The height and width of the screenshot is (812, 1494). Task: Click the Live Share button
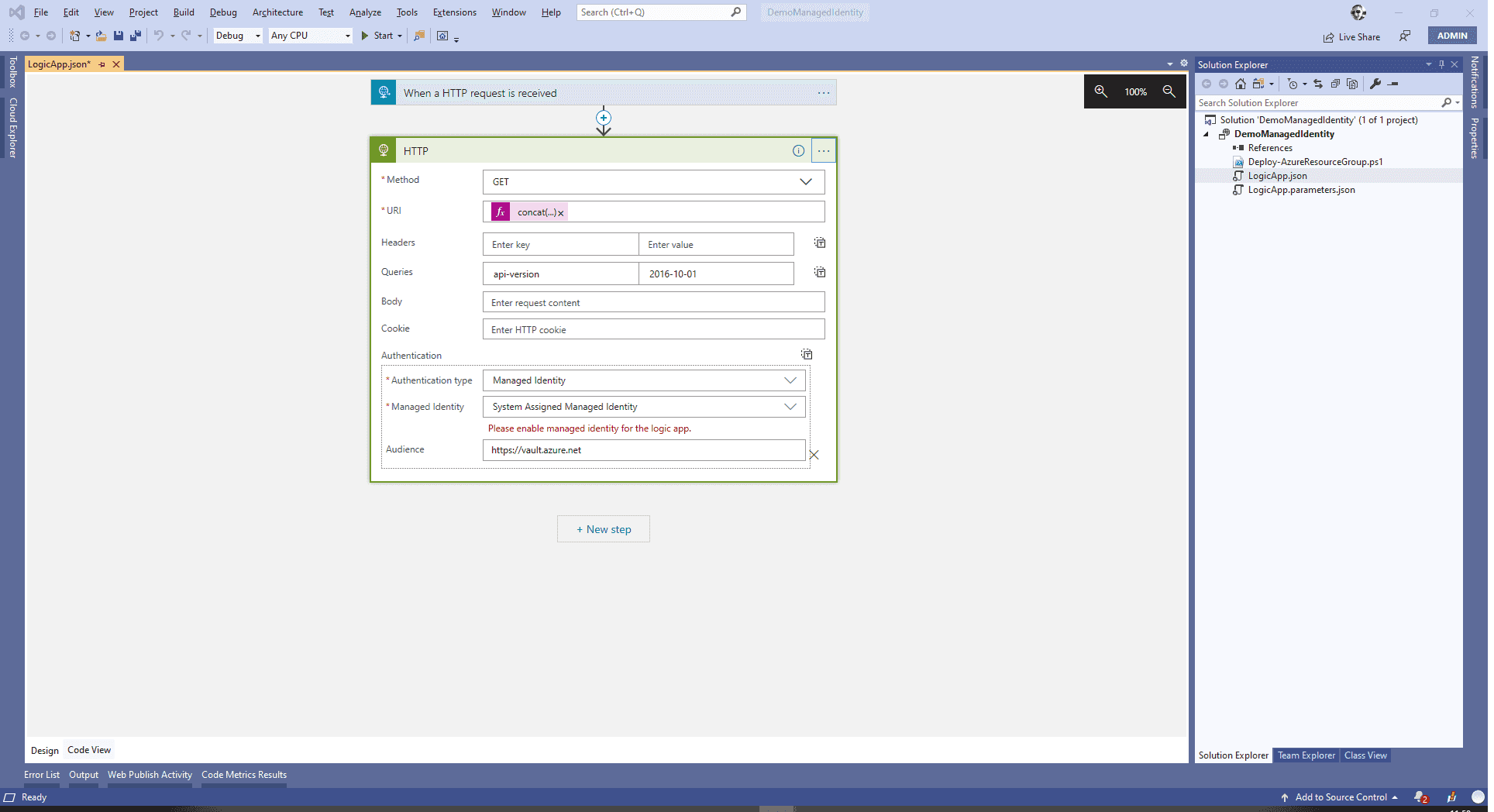1352,36
